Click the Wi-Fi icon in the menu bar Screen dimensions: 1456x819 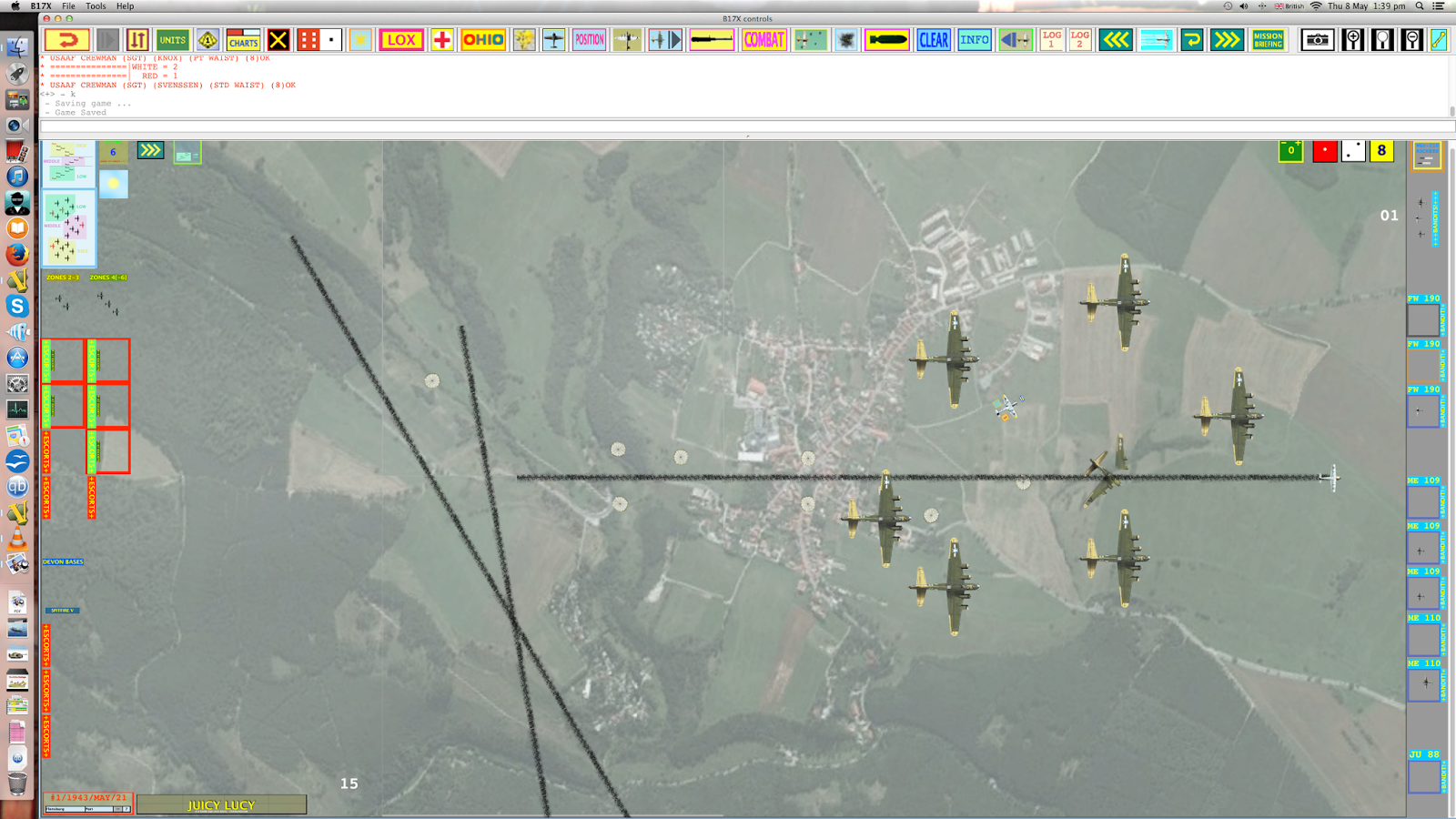click(1316, 6)
